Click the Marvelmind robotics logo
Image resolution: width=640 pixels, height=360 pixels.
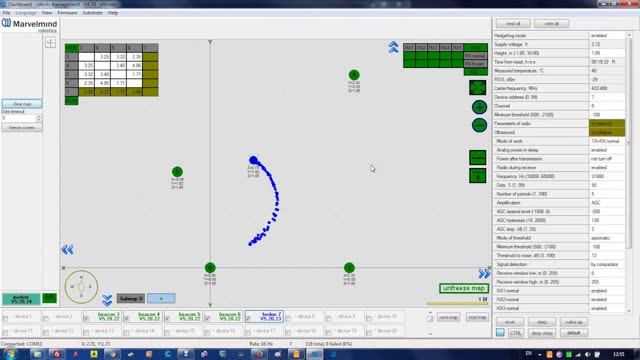point(29,26)
